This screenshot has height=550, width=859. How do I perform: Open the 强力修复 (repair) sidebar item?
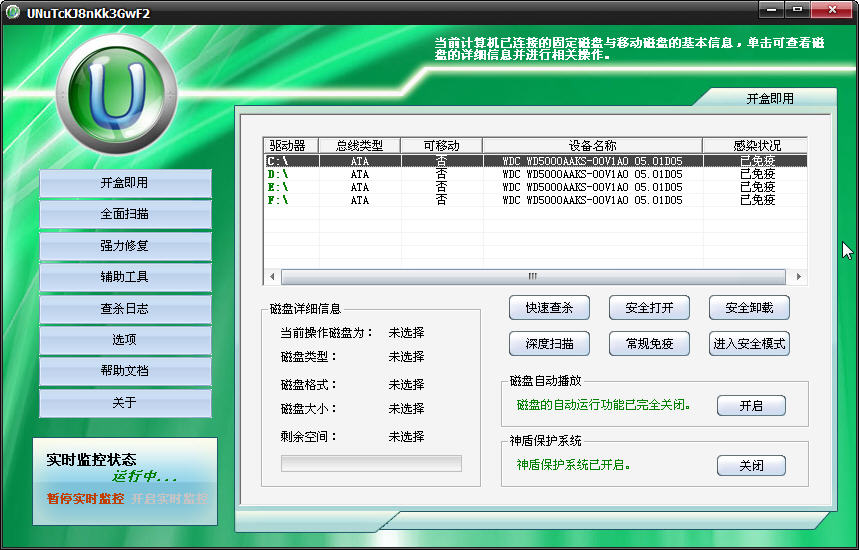125,246
